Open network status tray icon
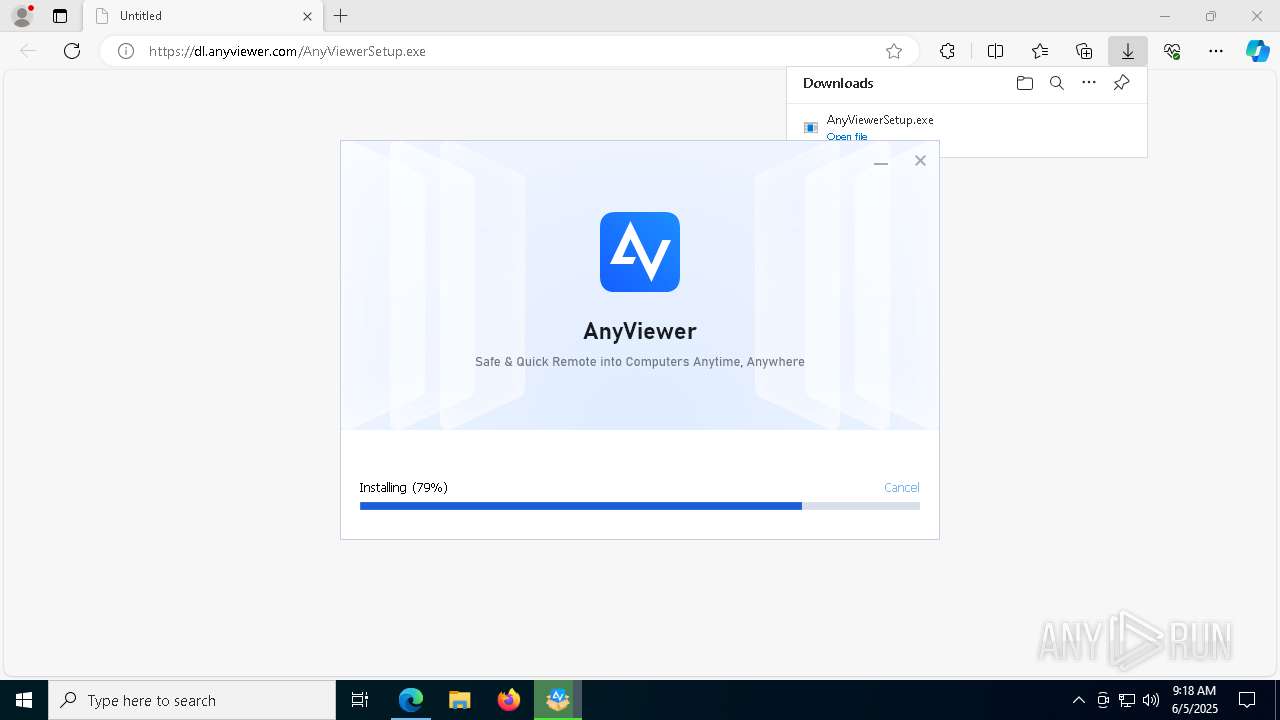 tap(1127, 700)
